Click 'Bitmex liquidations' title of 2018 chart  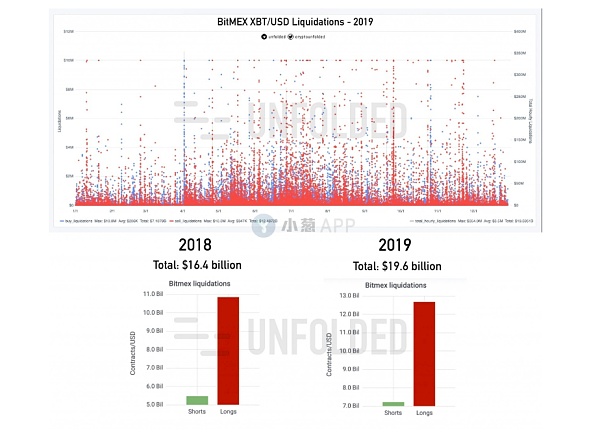click(x=199, y=283)
